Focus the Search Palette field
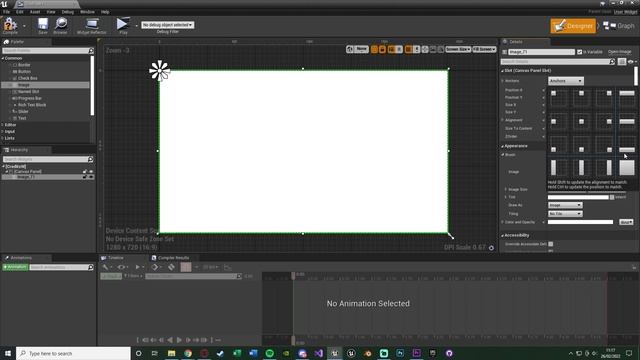 coord(48,51)
